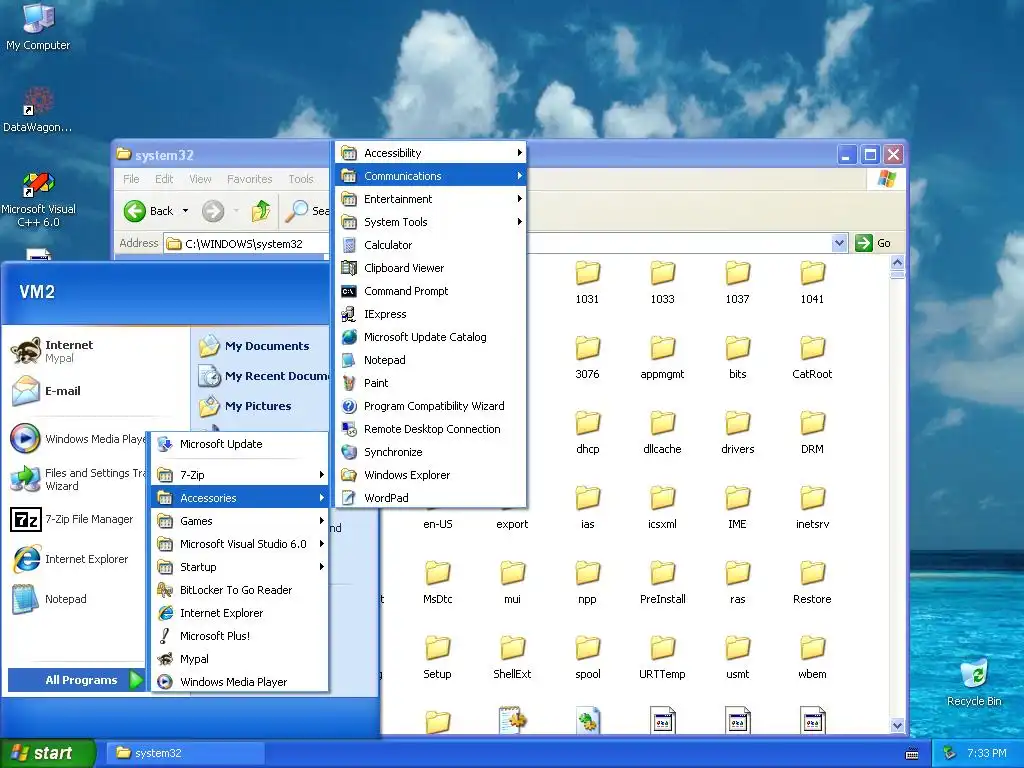Highlight Accessories menu item
Screen dimensions: 1024x768
click(x=240, y=498)
